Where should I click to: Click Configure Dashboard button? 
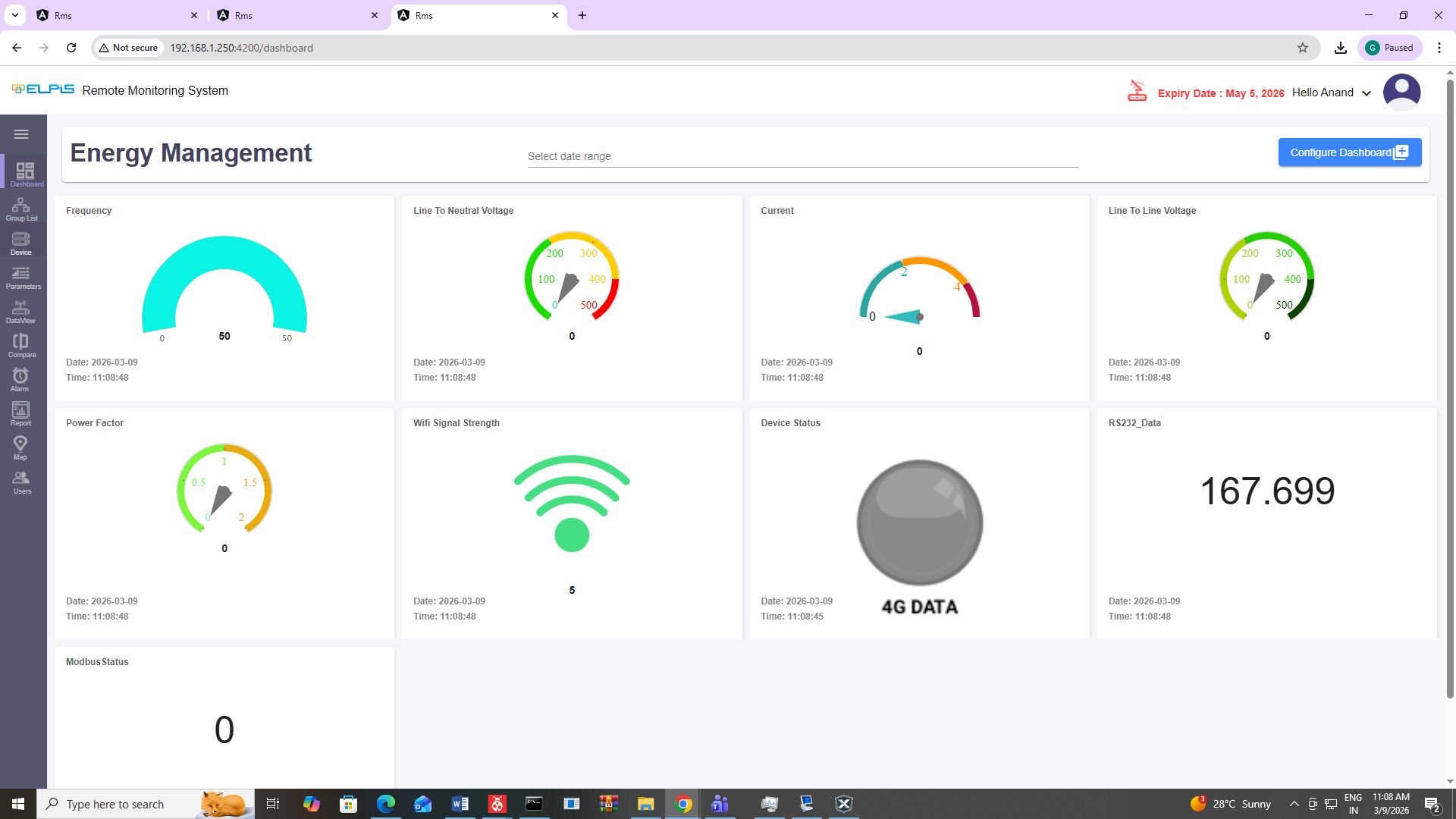1349,152
